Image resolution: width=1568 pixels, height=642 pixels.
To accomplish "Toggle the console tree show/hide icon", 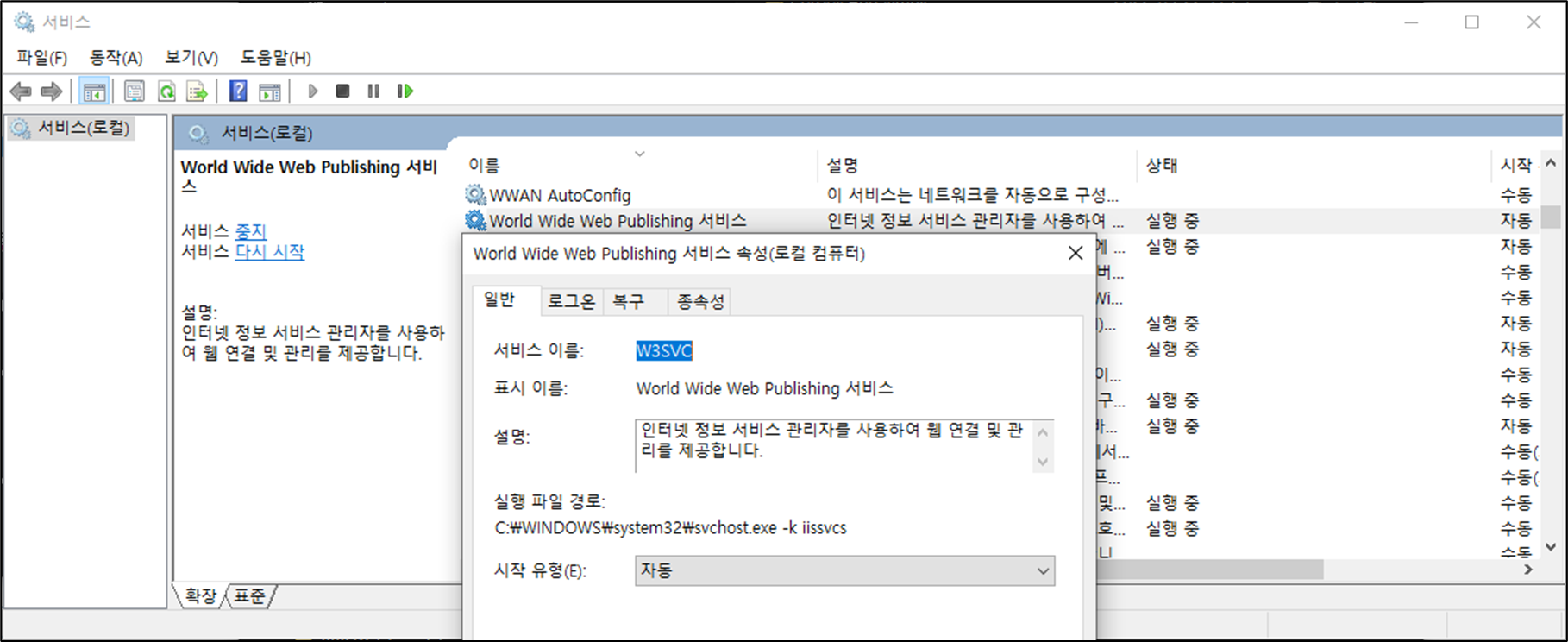I will [94, 91].
